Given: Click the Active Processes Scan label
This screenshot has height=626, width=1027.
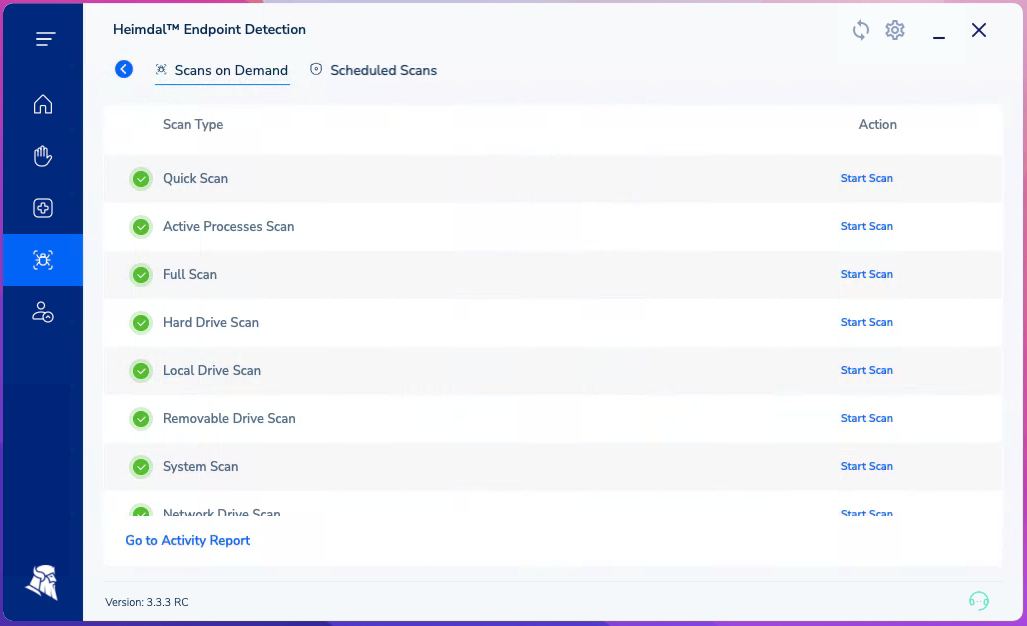Looking at the screenshot, I should (229, 226).
